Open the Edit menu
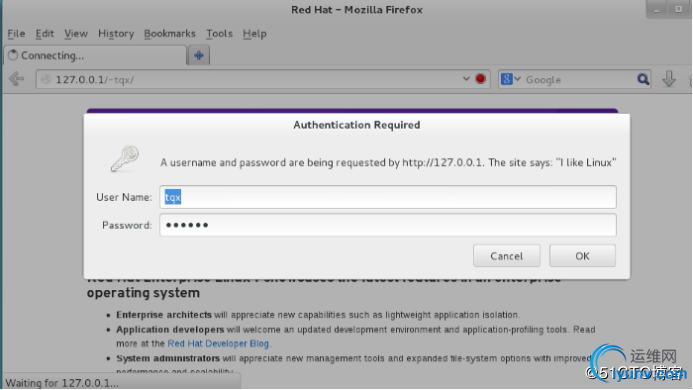693x390 pixels. (x=45, y=34)
